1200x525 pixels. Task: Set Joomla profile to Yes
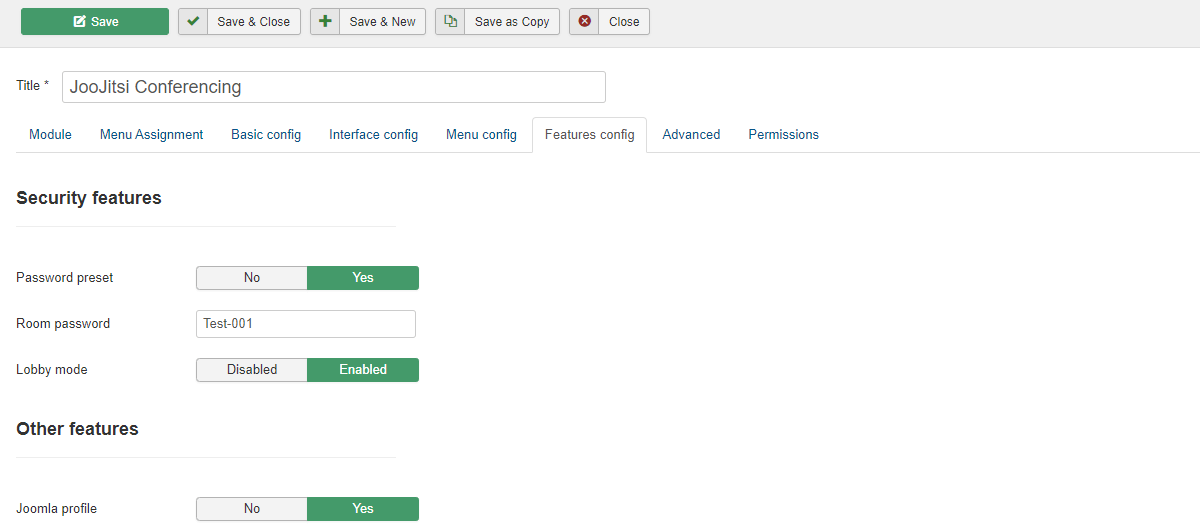pos(363,509)
